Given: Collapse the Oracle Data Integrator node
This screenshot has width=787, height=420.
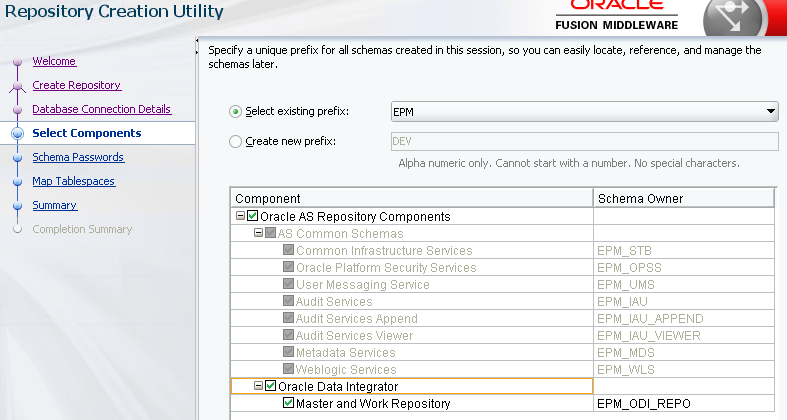Looking at the screenshot, I should click(258, 385).
